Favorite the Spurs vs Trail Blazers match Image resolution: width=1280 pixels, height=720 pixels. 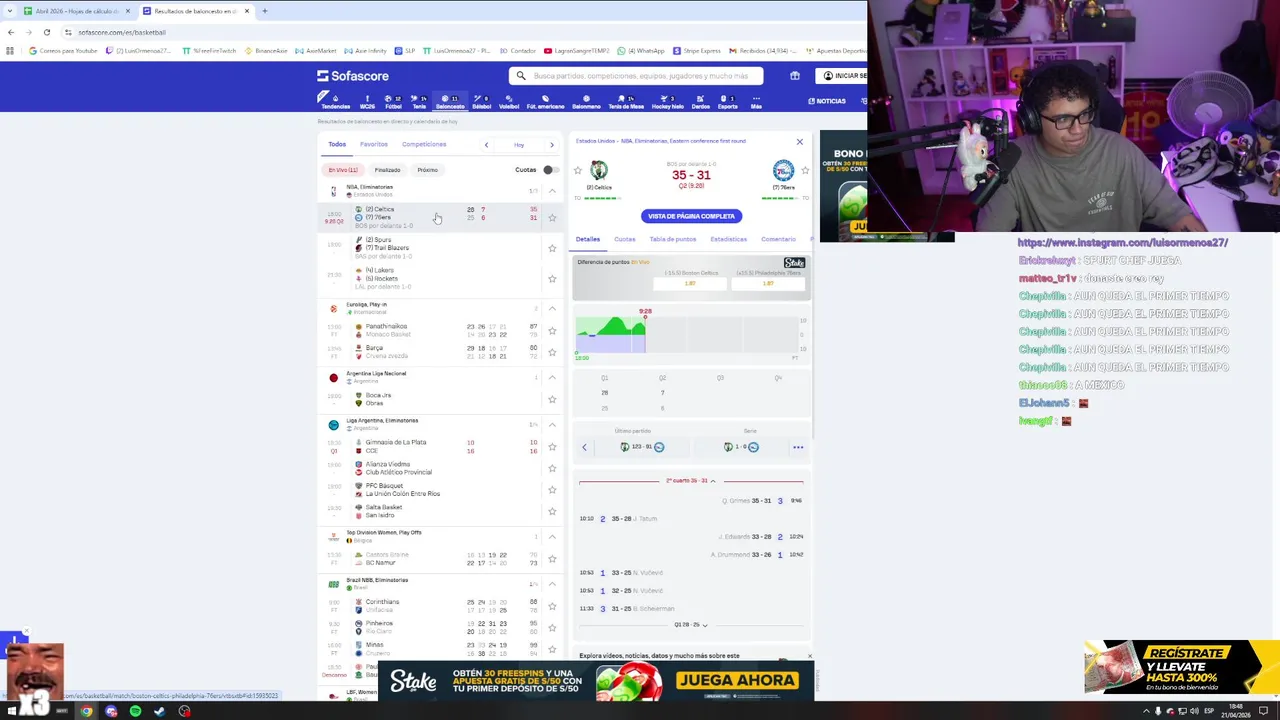[x=552, y=248]
